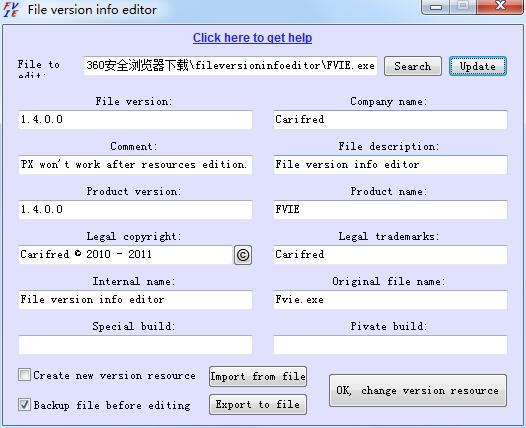Select the Company name text field
The image size is (526, 428).
click(390, 120)
